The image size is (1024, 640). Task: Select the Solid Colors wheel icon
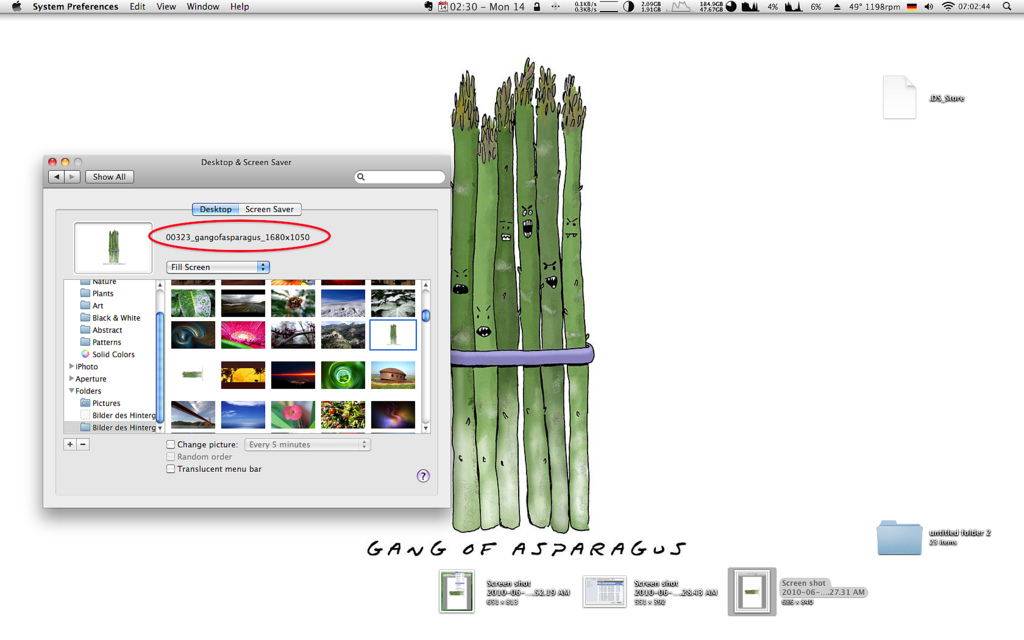tap(85, 354)
